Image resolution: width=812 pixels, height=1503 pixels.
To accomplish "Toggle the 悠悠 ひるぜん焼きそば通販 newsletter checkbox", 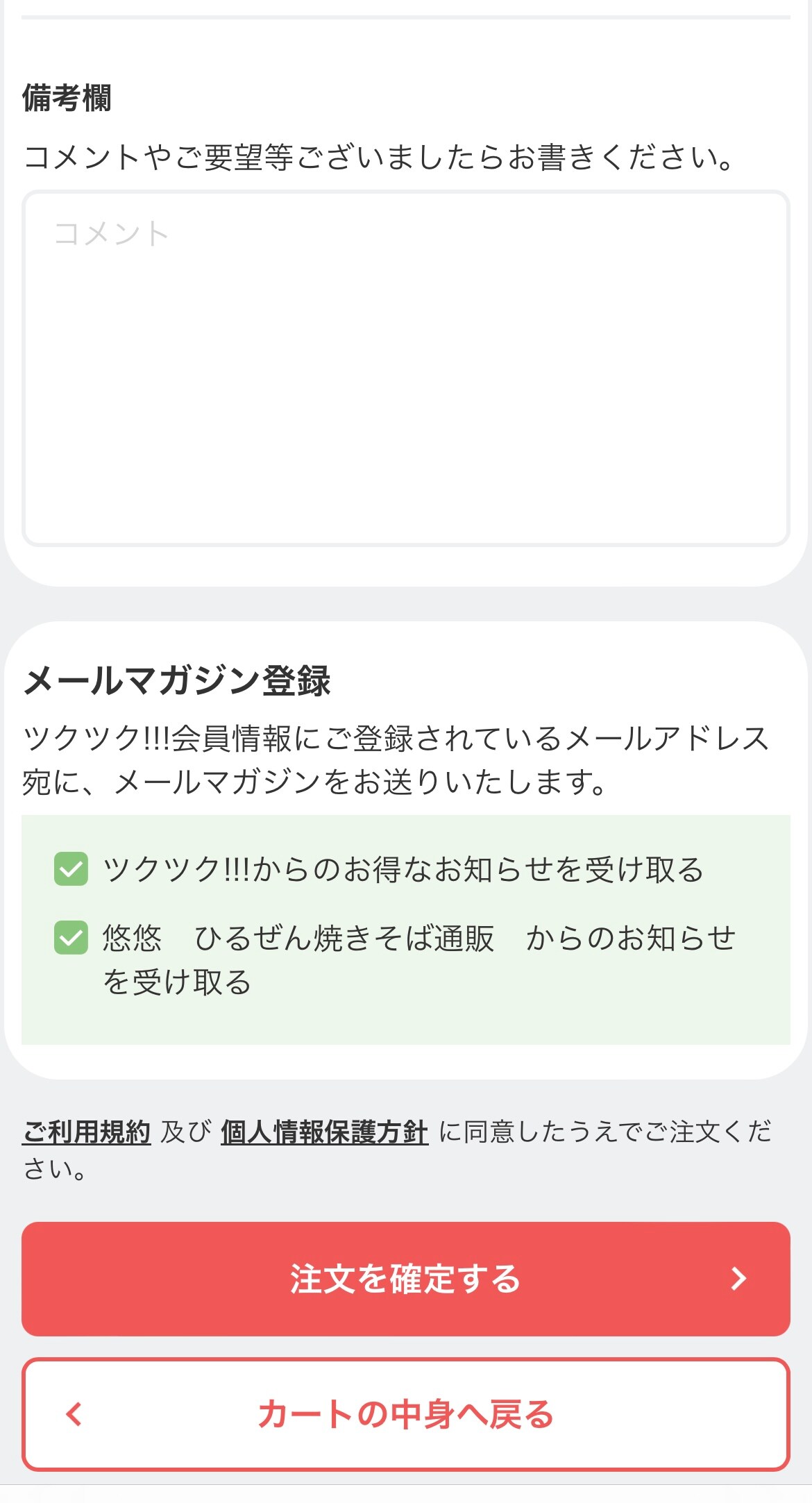I will 71,938.
